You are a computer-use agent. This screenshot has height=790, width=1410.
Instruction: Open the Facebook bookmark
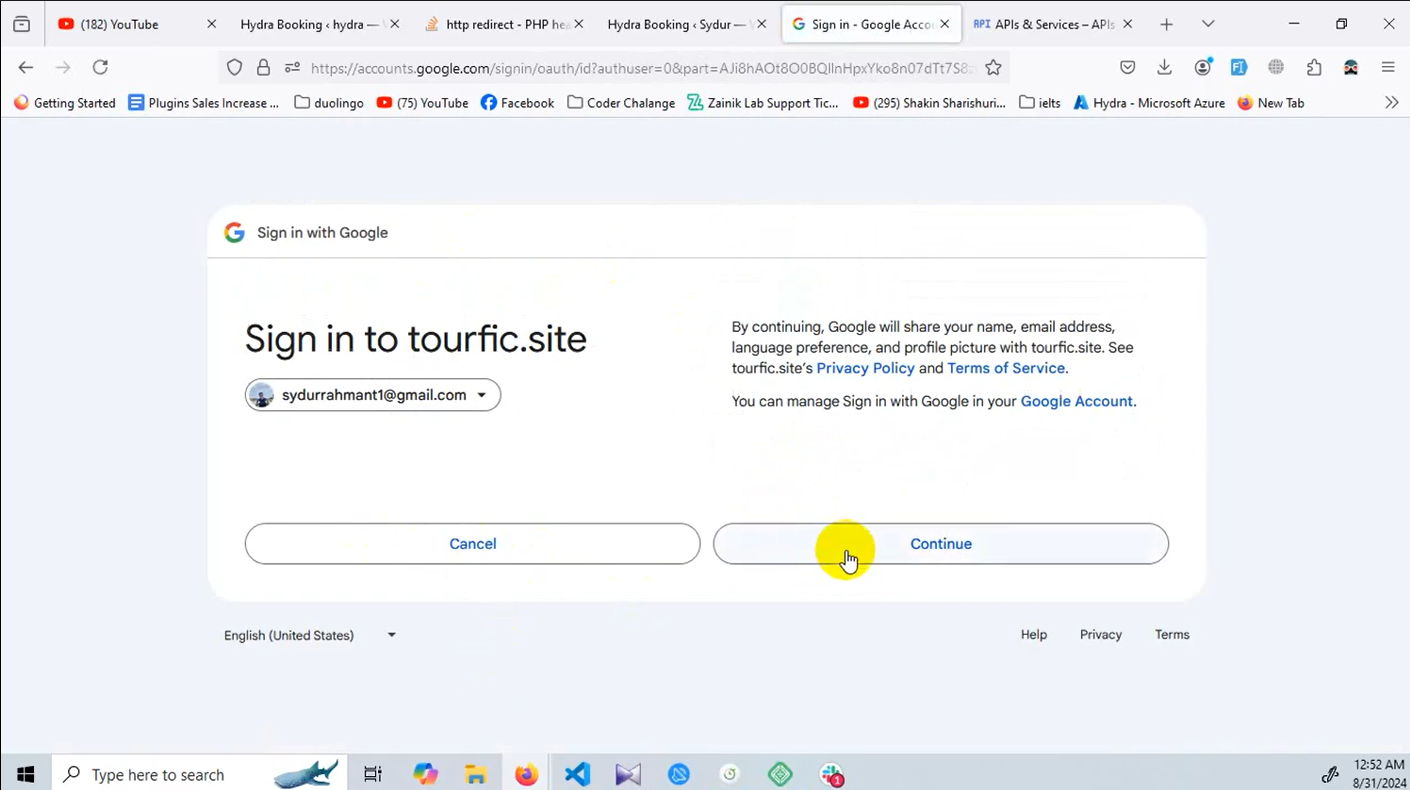click(517, 103)
